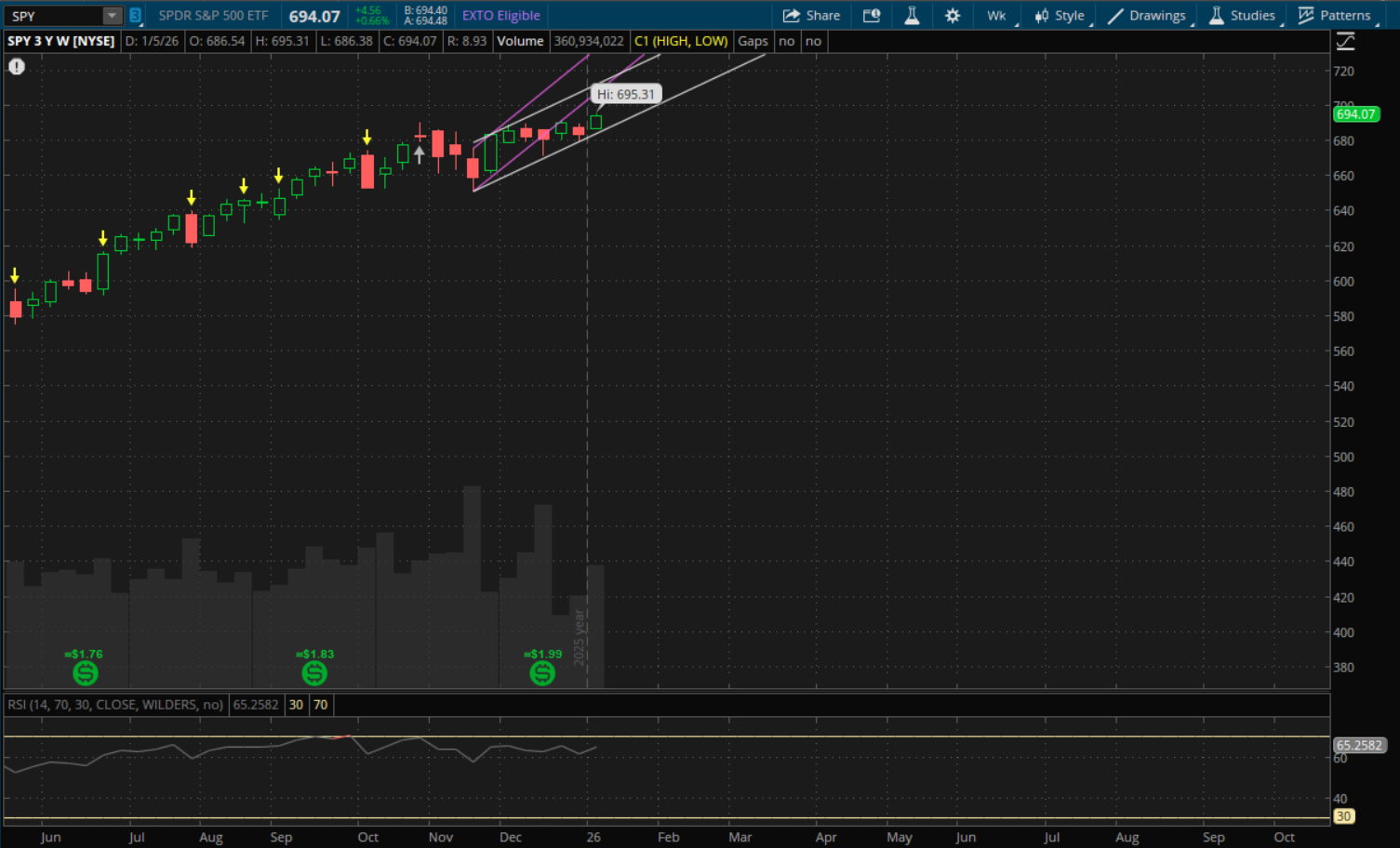Open the Share menu

[x=811, y=16]
